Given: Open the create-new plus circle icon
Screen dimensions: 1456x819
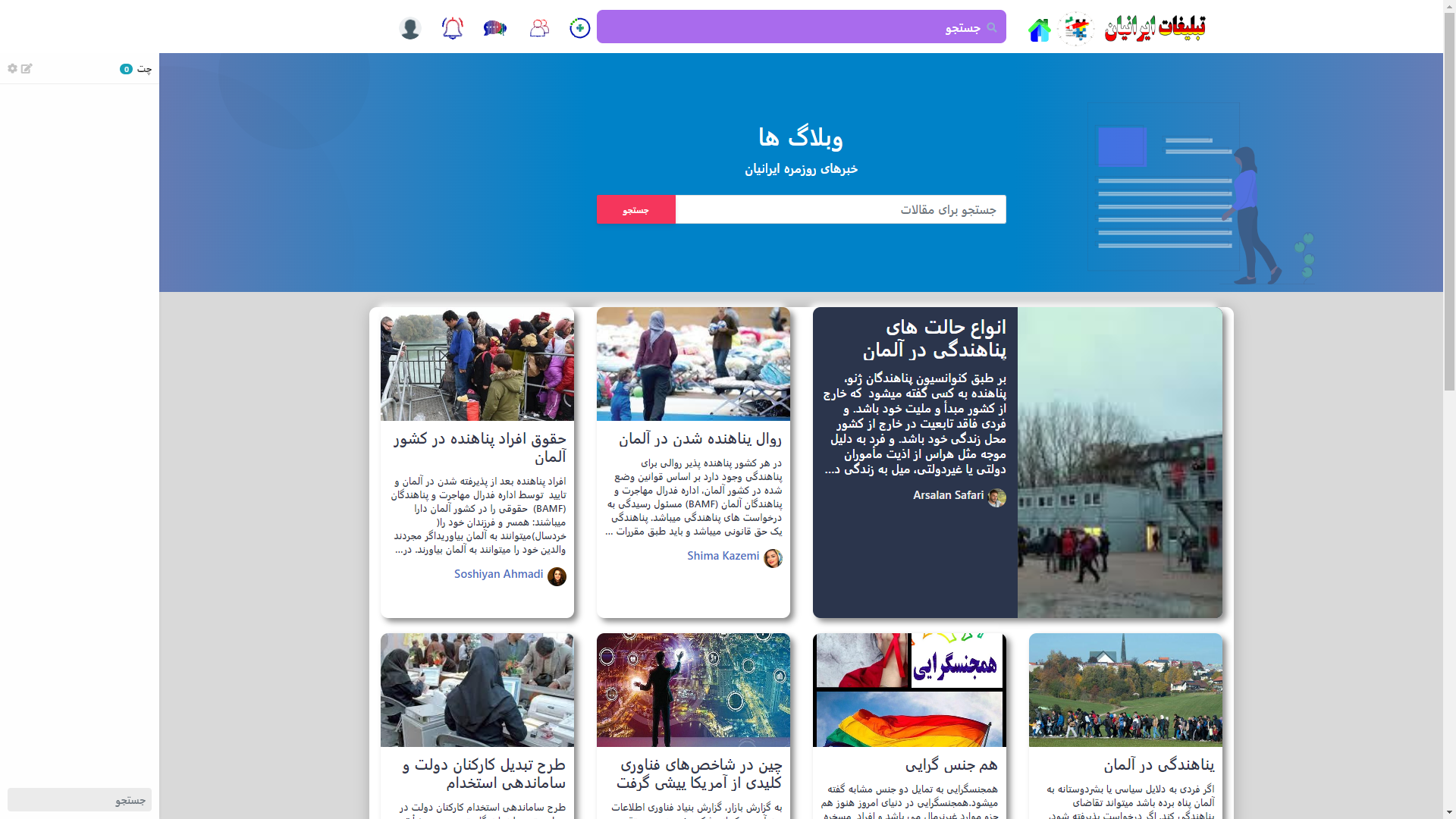Looking at the screenshot, I should [x=579, y=28].
